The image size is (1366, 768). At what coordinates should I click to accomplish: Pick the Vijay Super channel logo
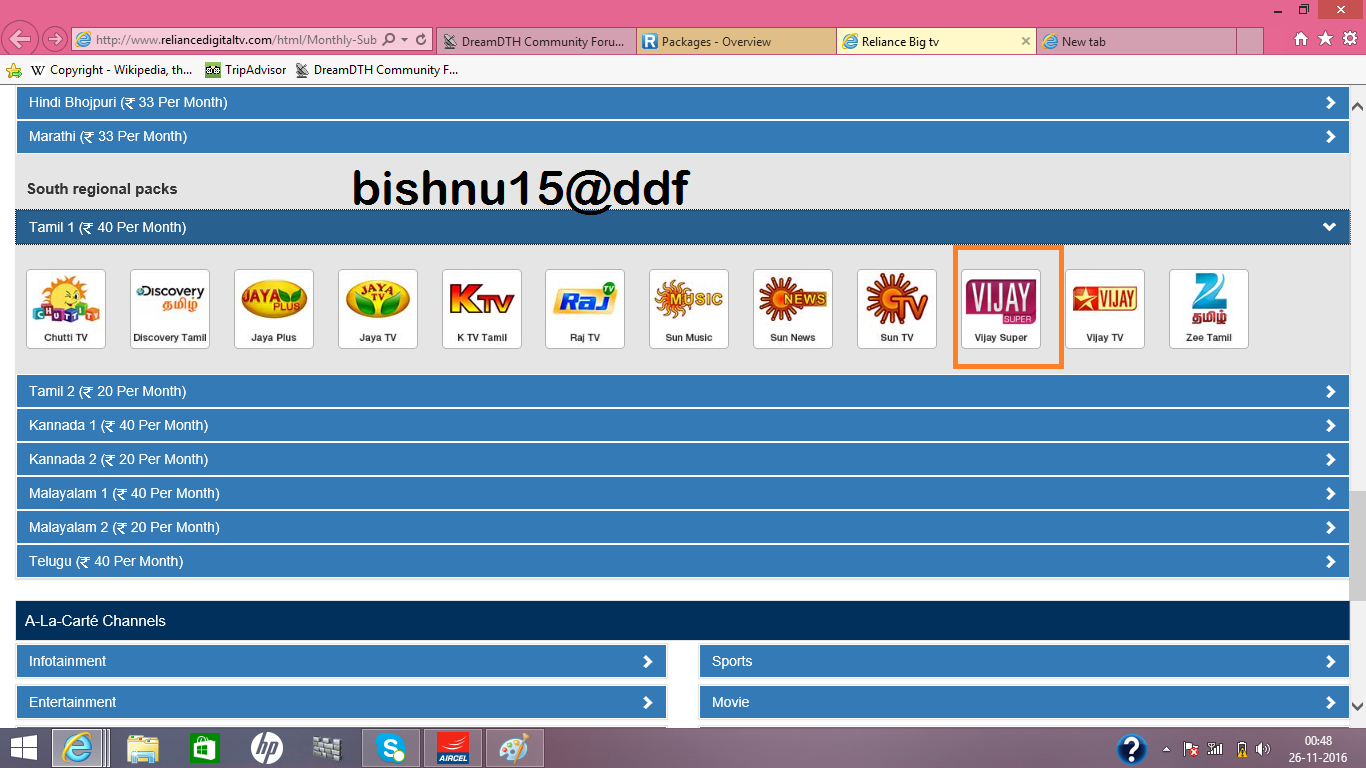click(x=1001, y=309)
